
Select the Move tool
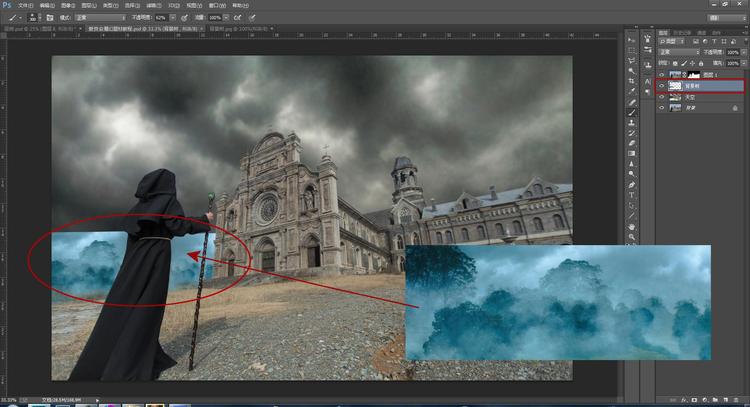(x=631, y=40)
